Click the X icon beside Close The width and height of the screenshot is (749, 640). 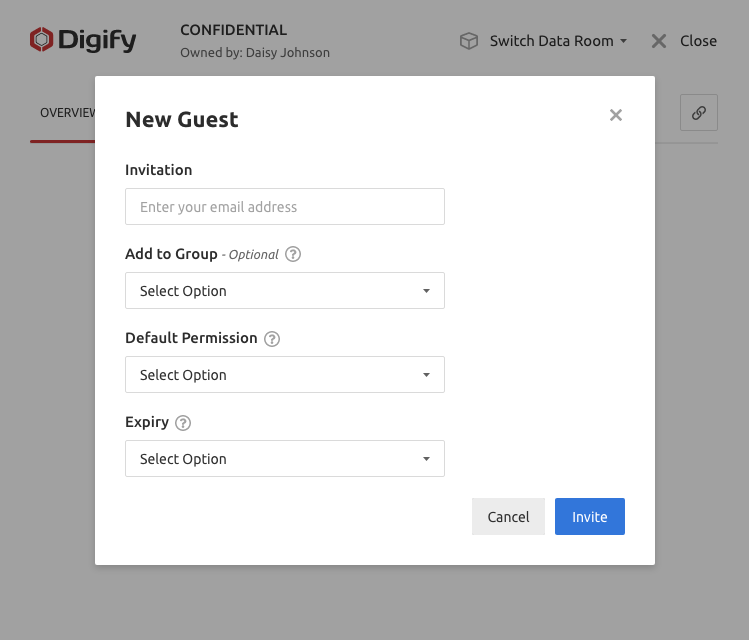[659, 41]
